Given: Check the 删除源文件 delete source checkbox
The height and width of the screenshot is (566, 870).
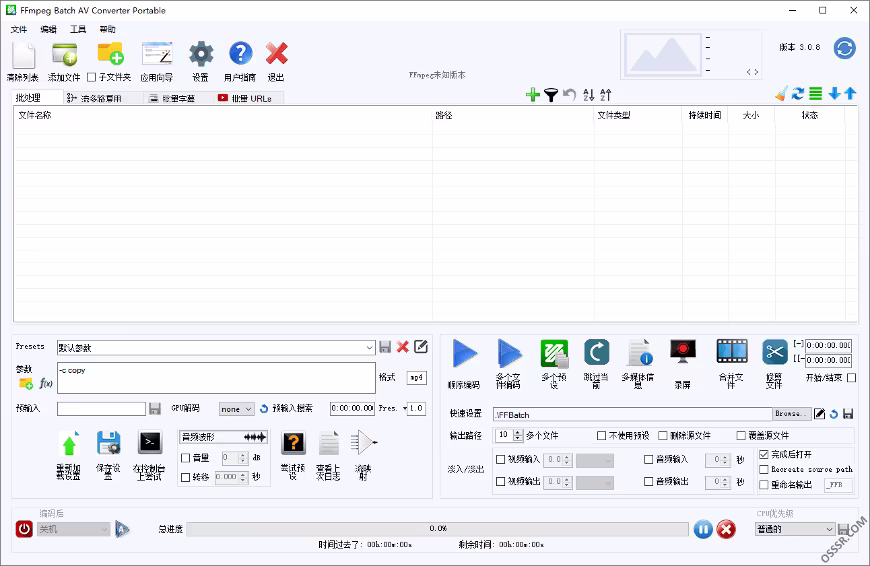Looking at the screenshot, I should pyautogui.click(x=662, y=436).
